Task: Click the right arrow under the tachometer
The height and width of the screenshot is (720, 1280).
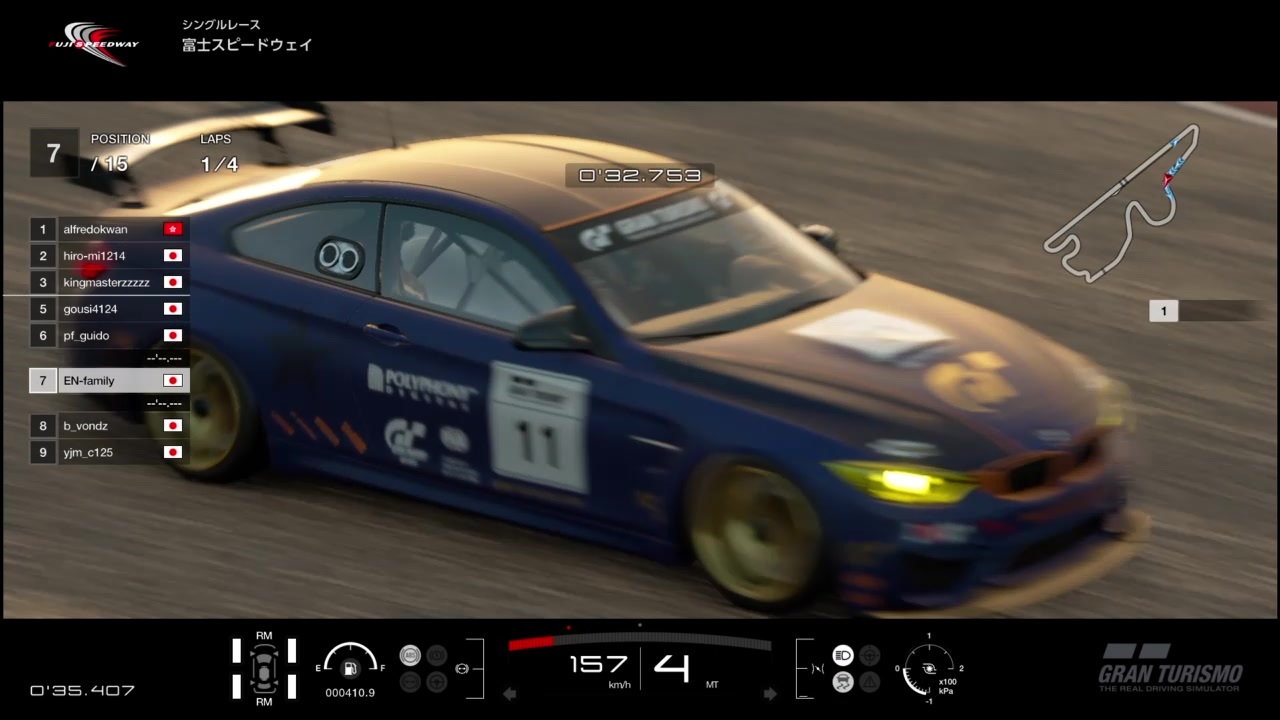Action: coord(770,693)
